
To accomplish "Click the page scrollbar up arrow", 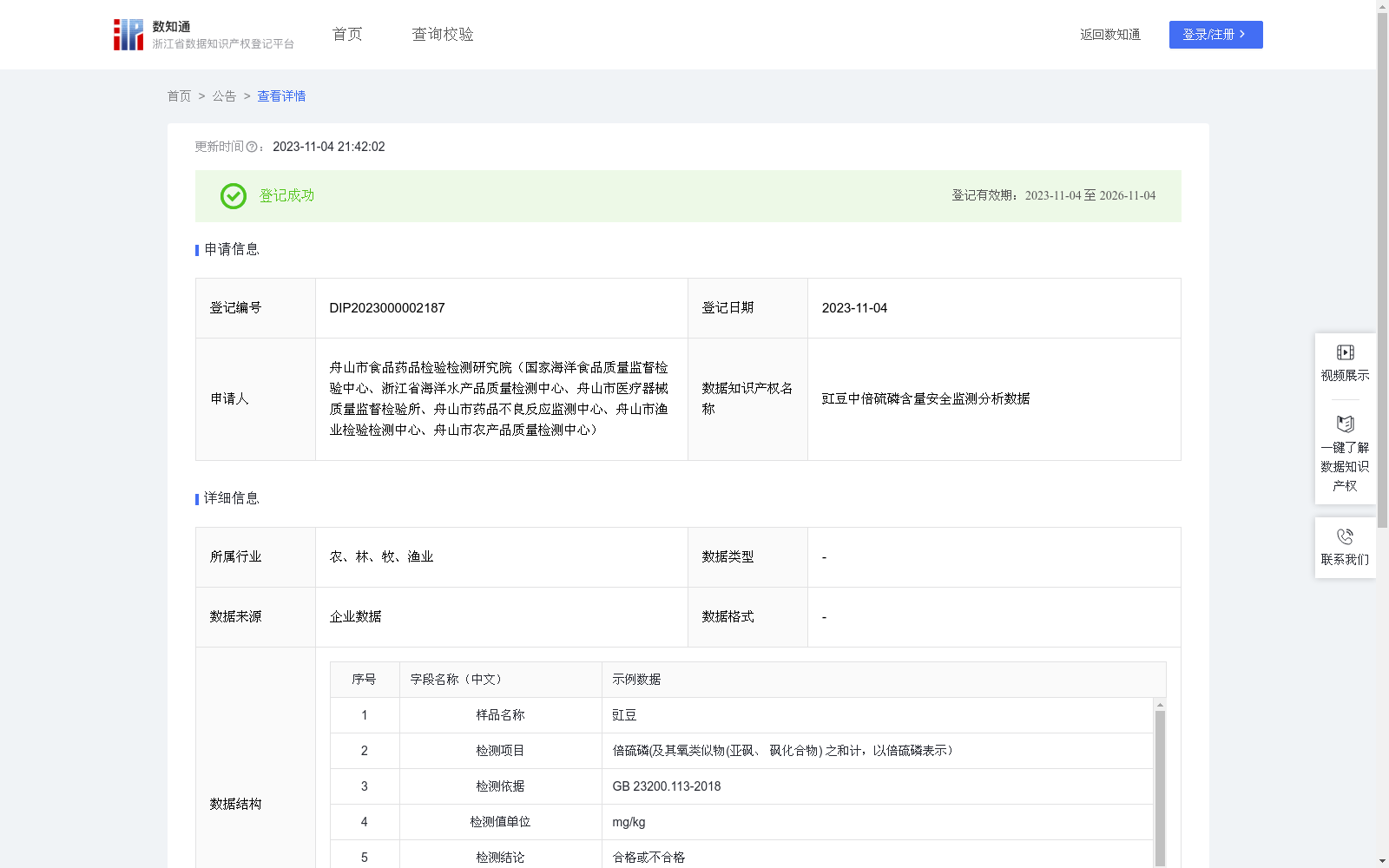I will 1382,6.
